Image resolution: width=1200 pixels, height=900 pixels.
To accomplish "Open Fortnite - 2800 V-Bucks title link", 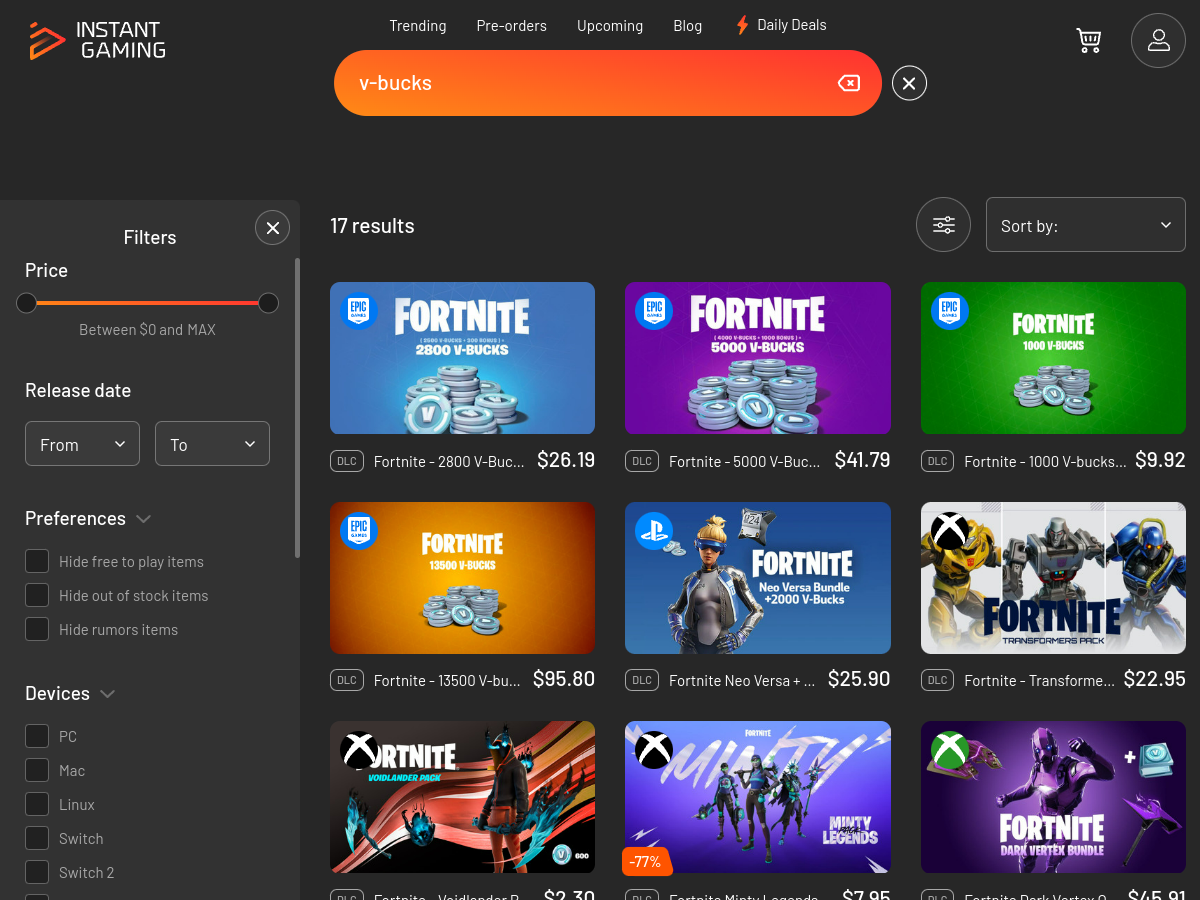I will coord(450,462).
